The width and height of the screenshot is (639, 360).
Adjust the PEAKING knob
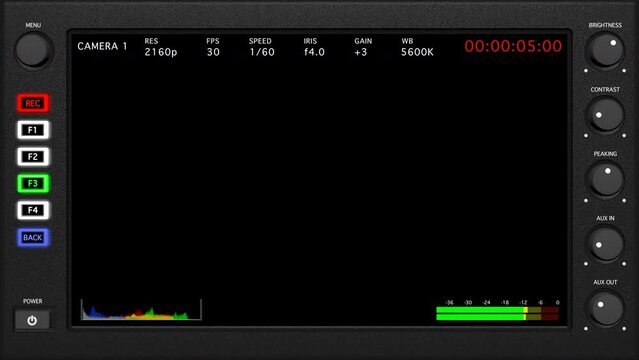click(605, 179)
